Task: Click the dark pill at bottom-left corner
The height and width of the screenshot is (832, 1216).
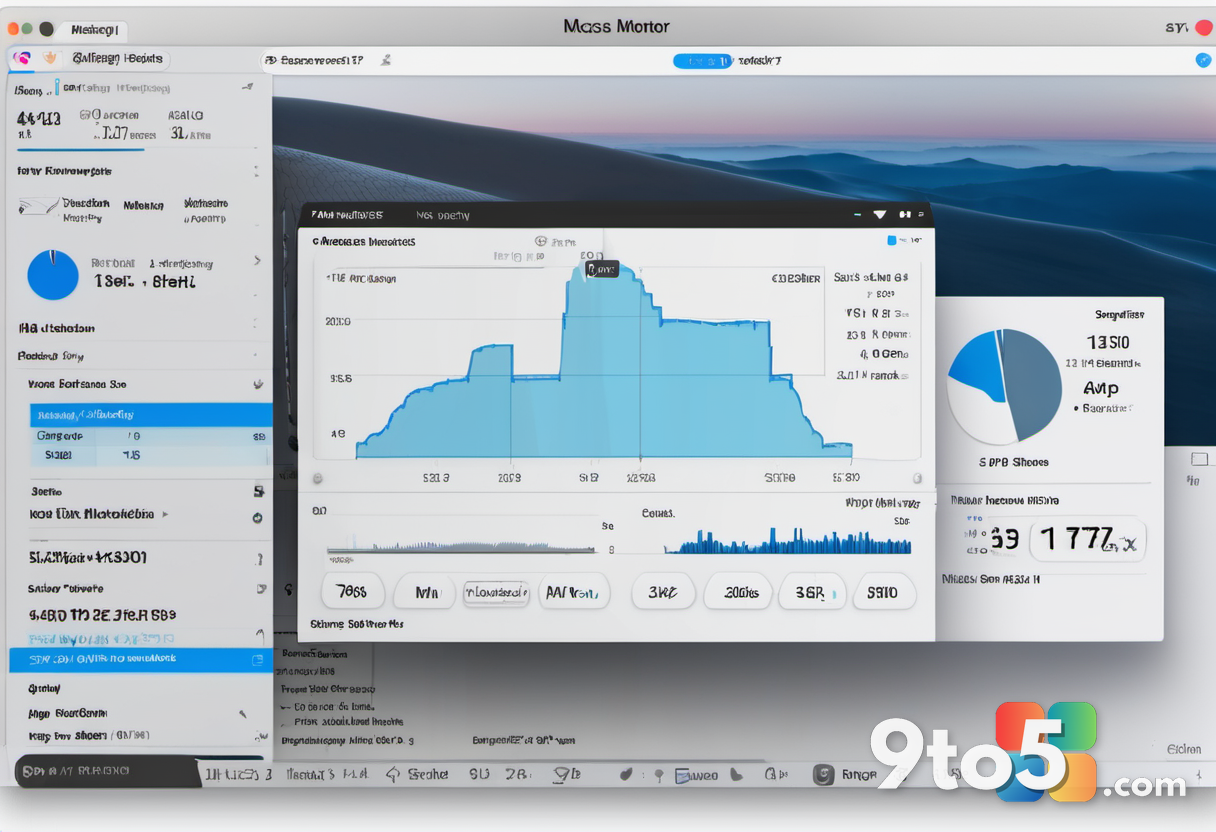Action: 108,771
